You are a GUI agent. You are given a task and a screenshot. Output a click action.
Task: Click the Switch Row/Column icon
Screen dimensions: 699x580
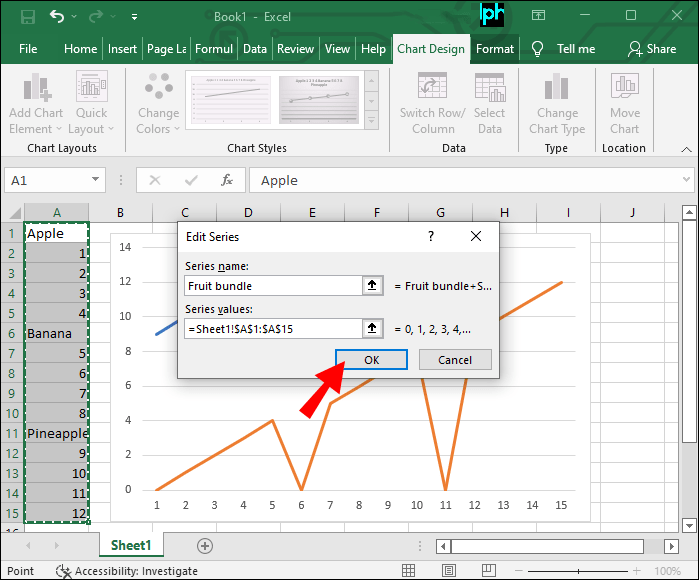point(432,89)
